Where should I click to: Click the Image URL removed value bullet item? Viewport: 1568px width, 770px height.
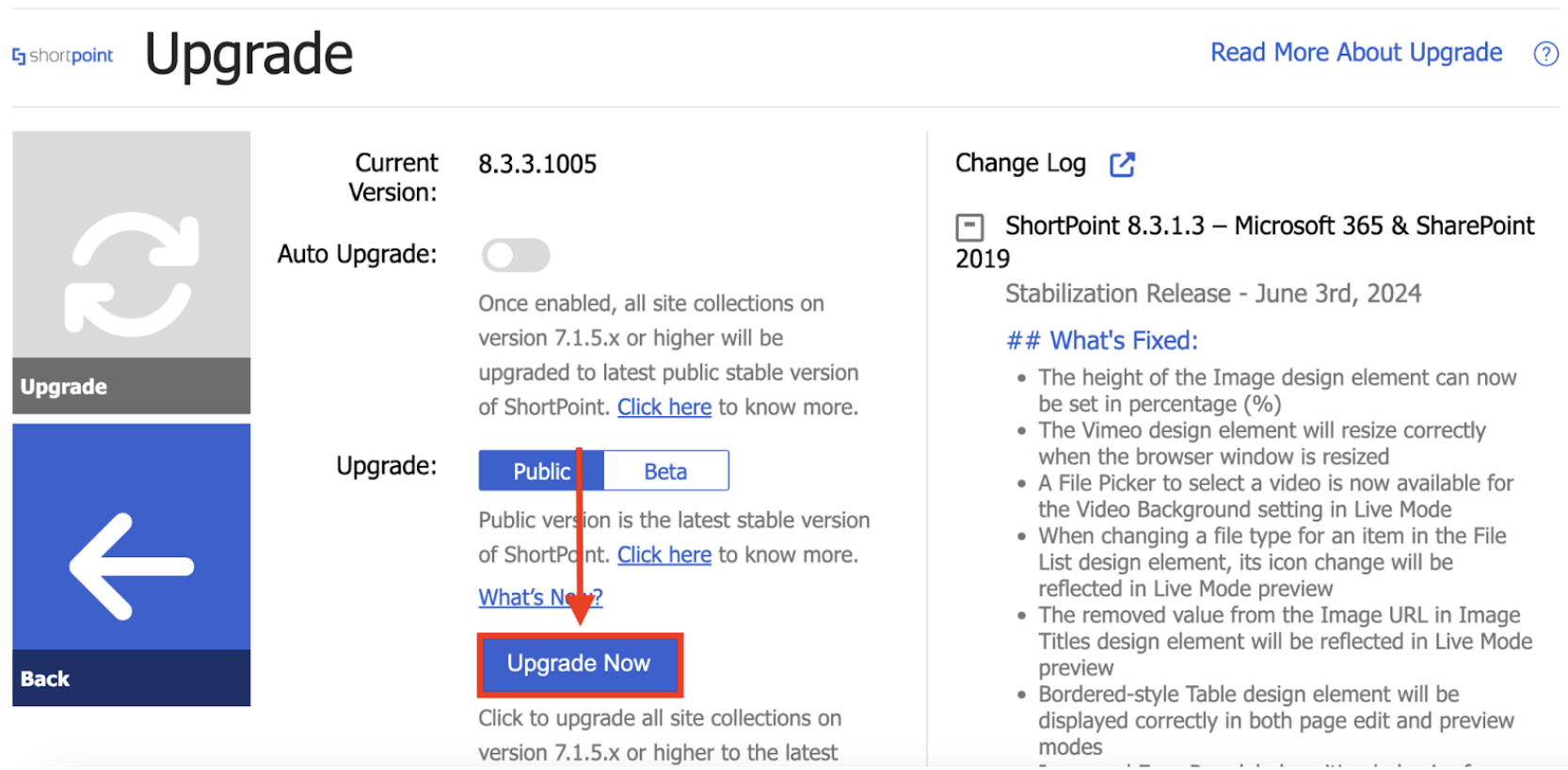pyautogui.click(x=1285, y=641)
